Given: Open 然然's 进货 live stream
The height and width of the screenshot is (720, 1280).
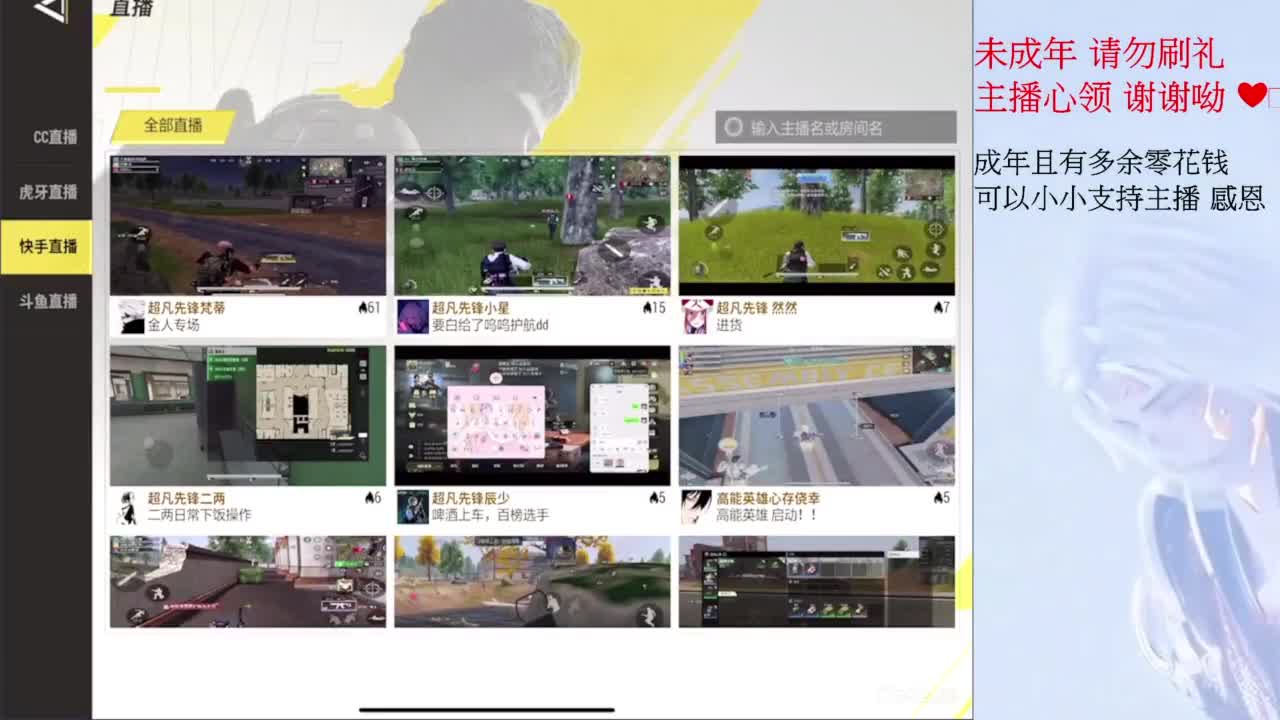Looking at the screenshot, I should pos(817,222).
